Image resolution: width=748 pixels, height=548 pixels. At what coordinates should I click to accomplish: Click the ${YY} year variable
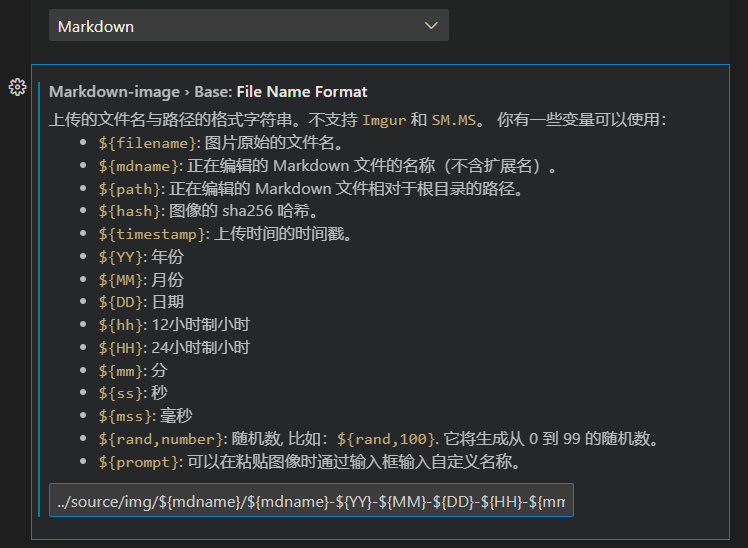(117, 256)
